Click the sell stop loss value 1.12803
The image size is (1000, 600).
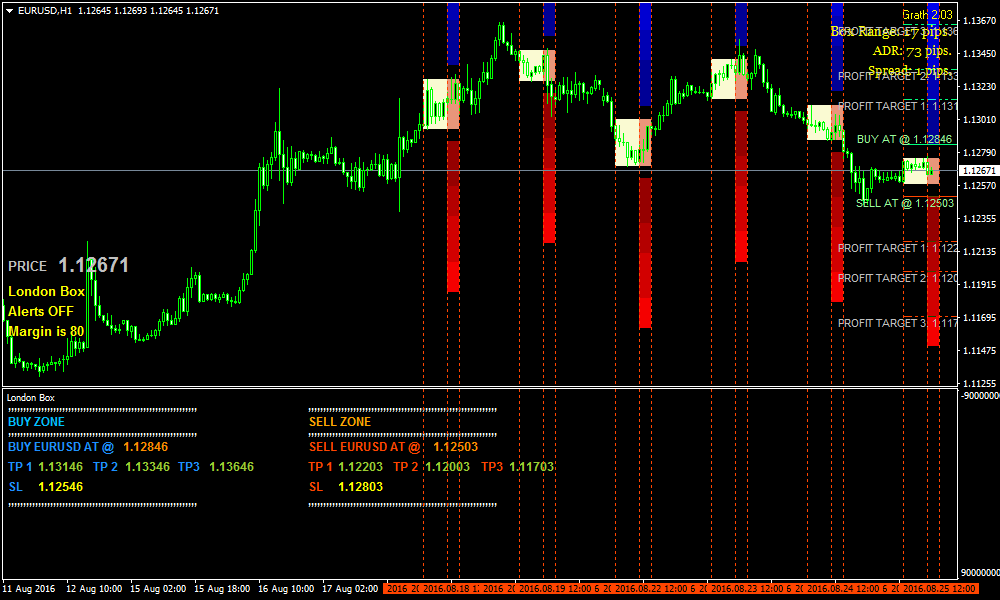[x=360, y=487]
